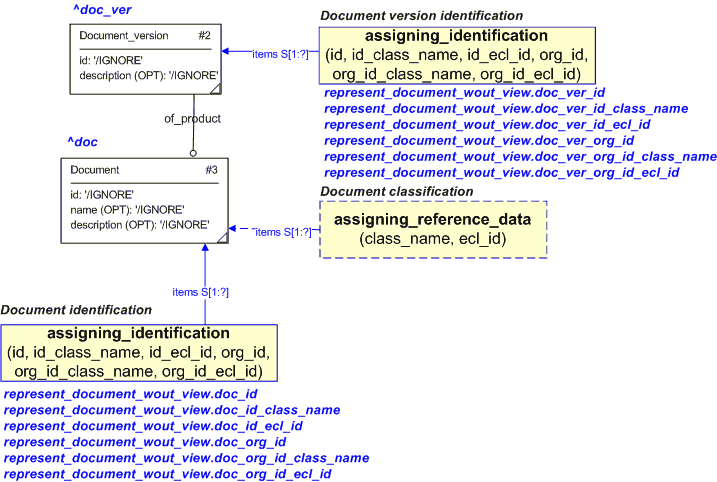Viewport: 717px width, 482px height.
Task: Click the (class_name, ecl_id) parameter text
Action: coord(433,239)
